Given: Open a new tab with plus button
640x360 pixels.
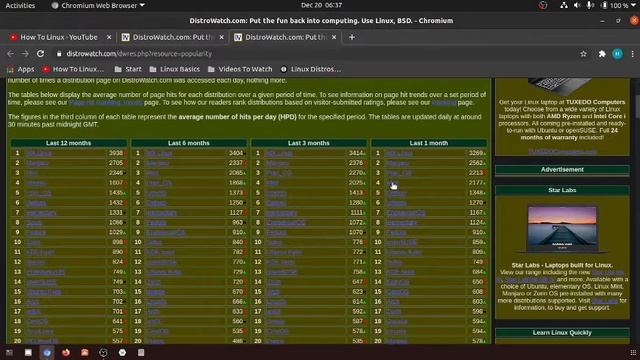Looking at the screenshot, I should tap(351, 37).
